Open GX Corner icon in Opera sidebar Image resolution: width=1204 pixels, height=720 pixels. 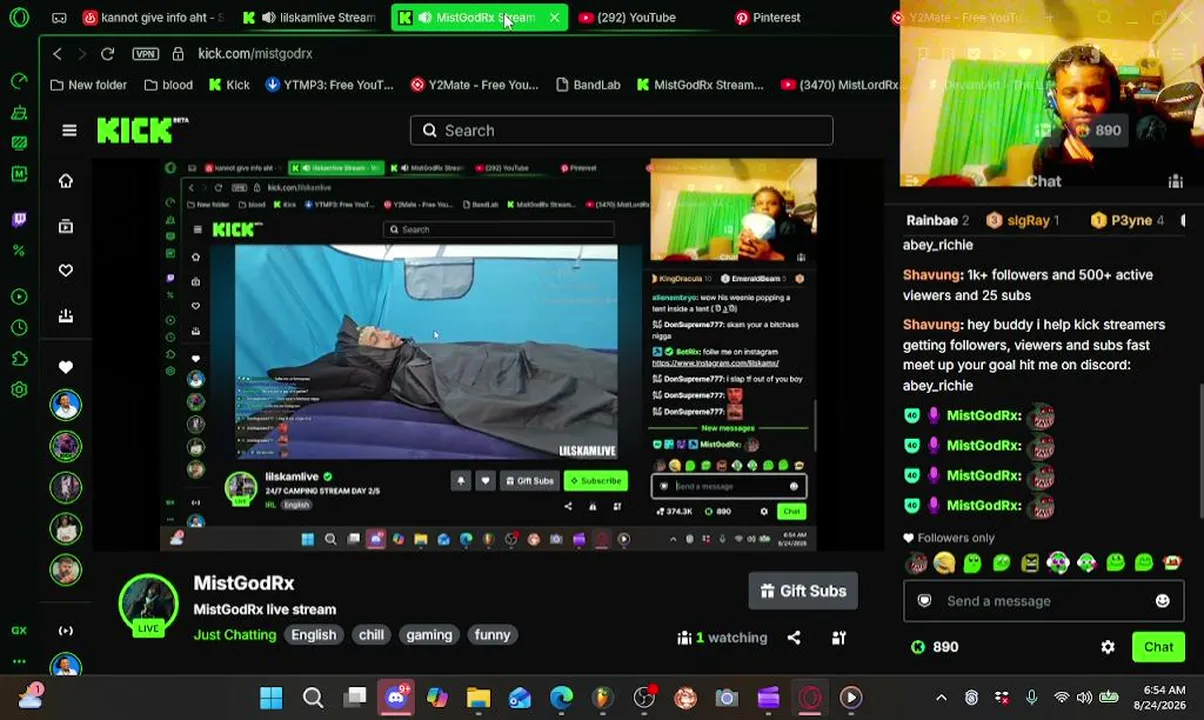coord(19,631)
